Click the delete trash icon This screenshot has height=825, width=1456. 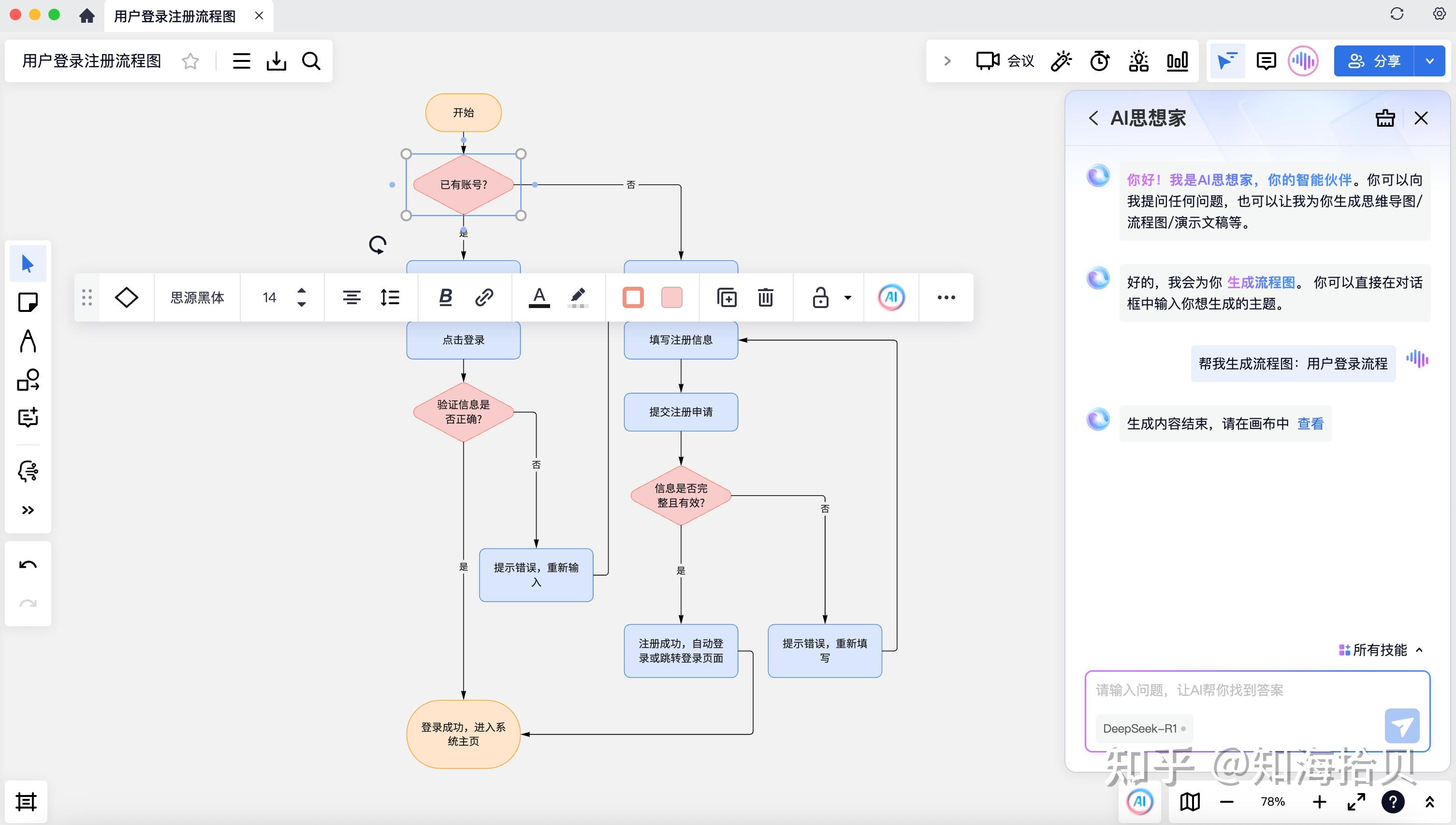click(765, 297)
